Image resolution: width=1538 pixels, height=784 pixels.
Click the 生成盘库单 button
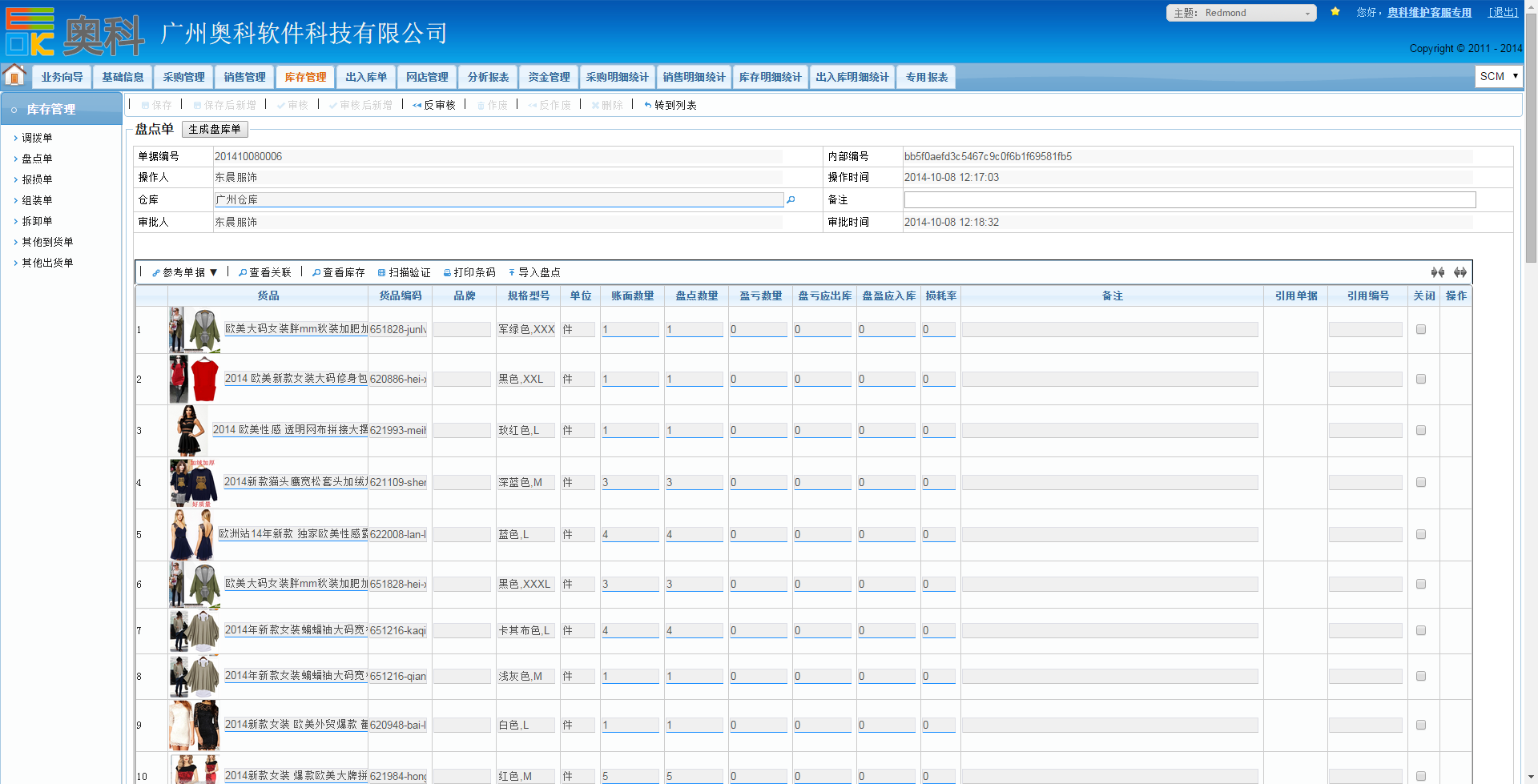point(215,130)
